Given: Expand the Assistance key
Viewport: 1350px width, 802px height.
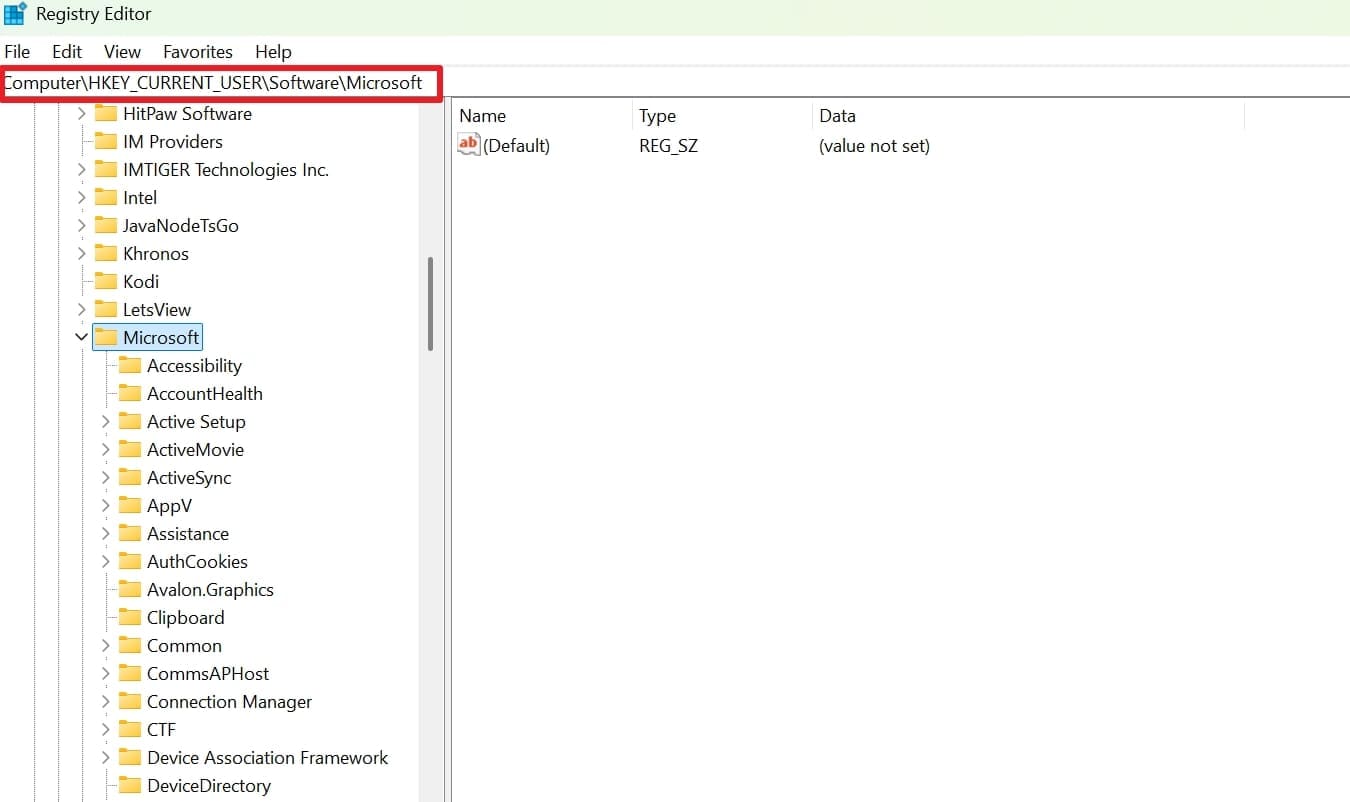Looking at the screenshot, I should tap(106, 533).
